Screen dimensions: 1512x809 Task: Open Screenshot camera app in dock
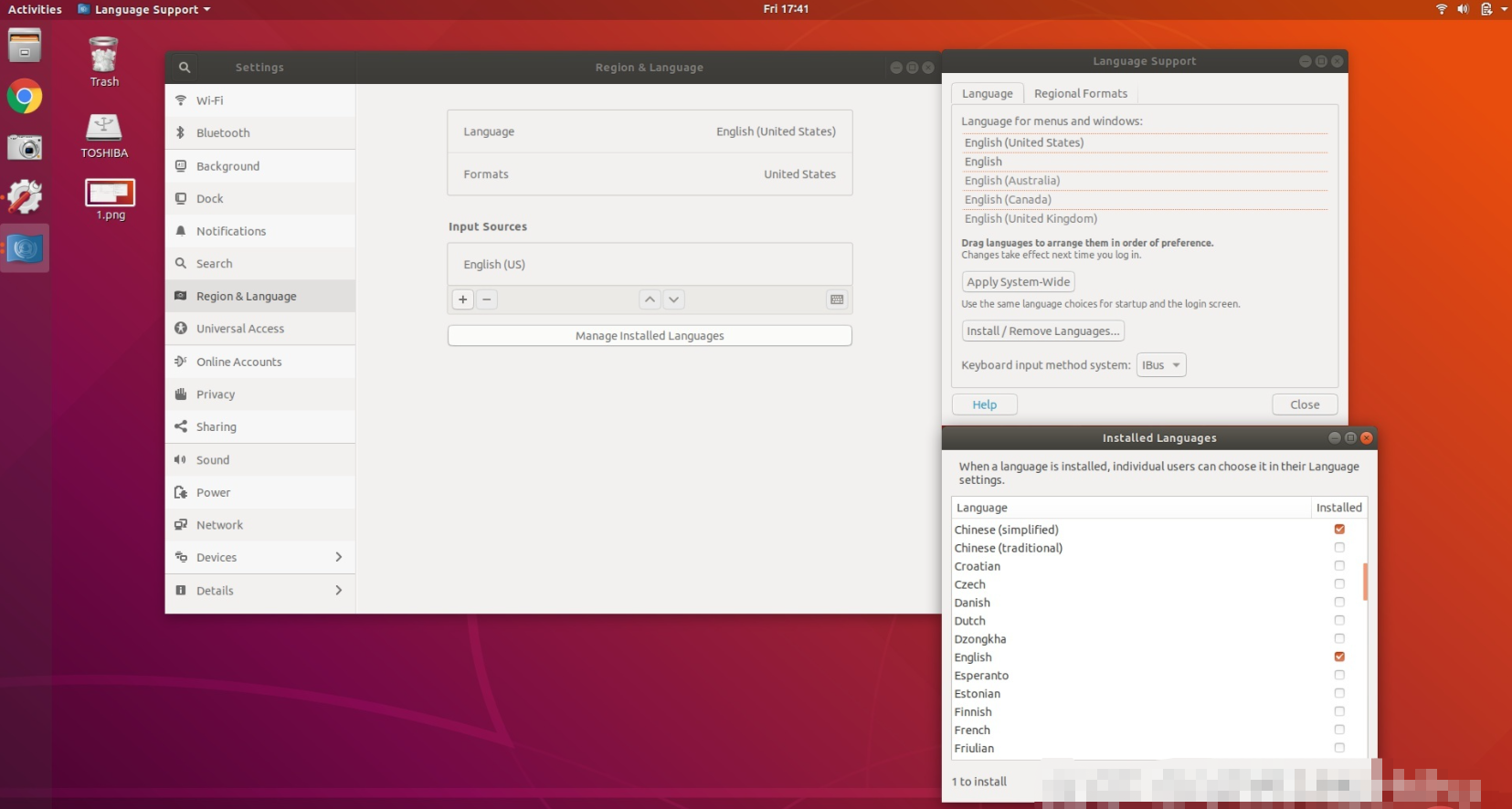tap(25, 146)
